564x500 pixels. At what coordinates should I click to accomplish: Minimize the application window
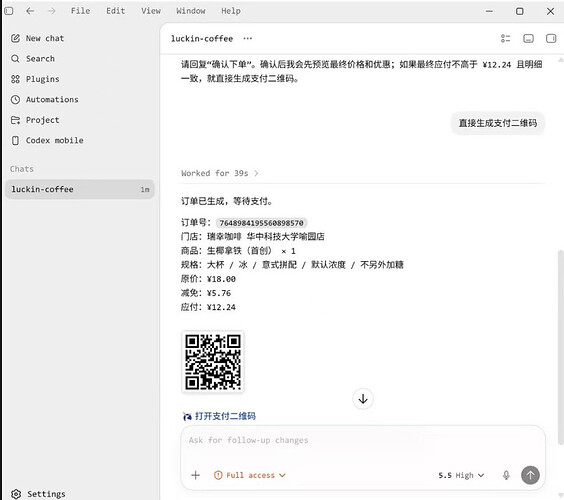(x=489, y=11)
